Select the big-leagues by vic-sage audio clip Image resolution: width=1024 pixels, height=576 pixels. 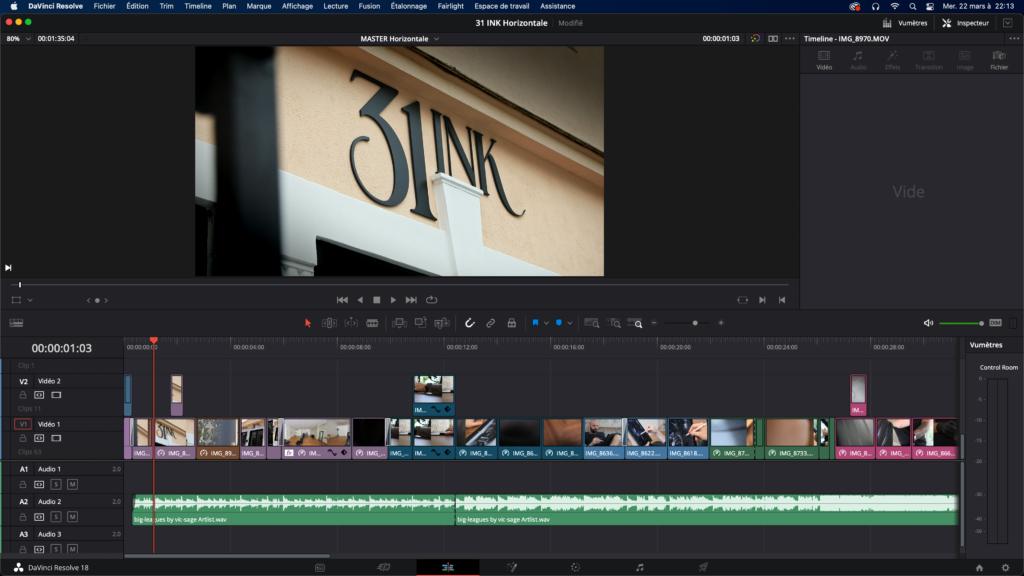pos(294,510)
